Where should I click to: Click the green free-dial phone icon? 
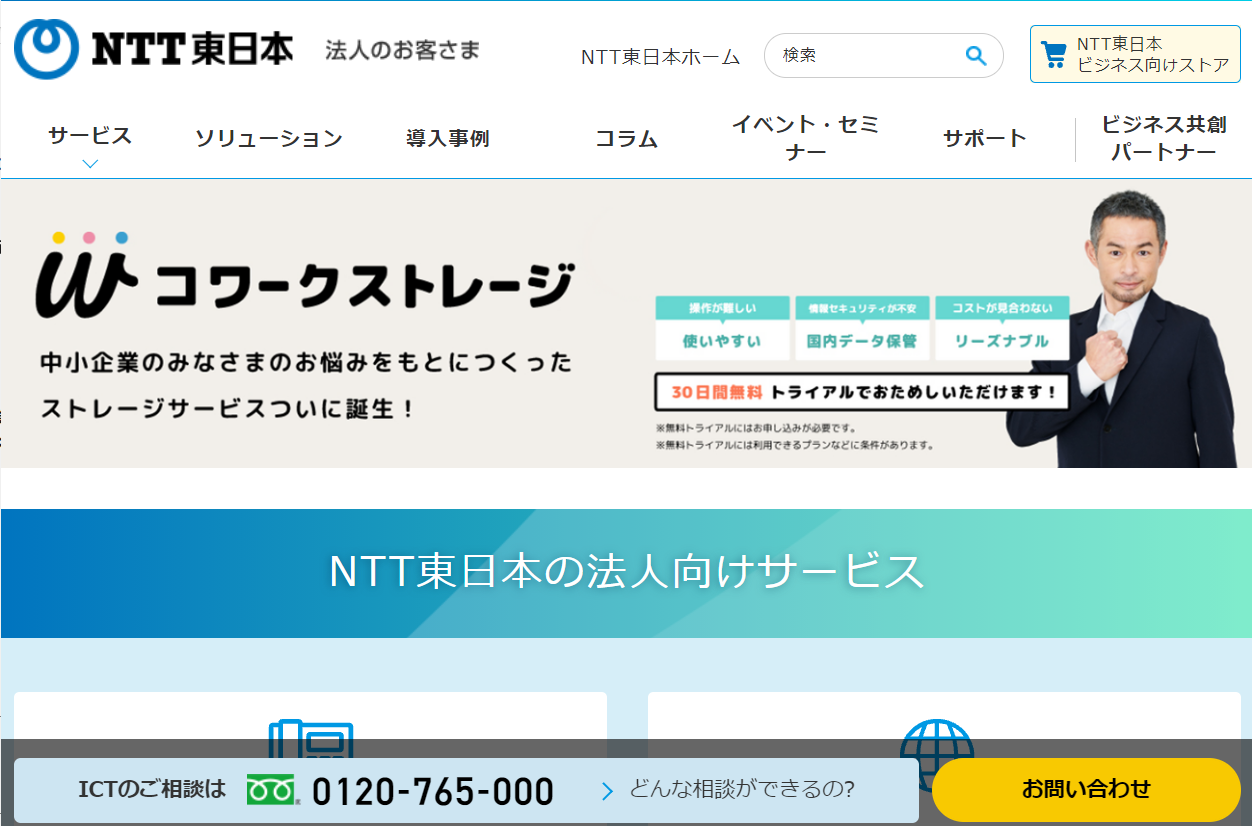271,790
